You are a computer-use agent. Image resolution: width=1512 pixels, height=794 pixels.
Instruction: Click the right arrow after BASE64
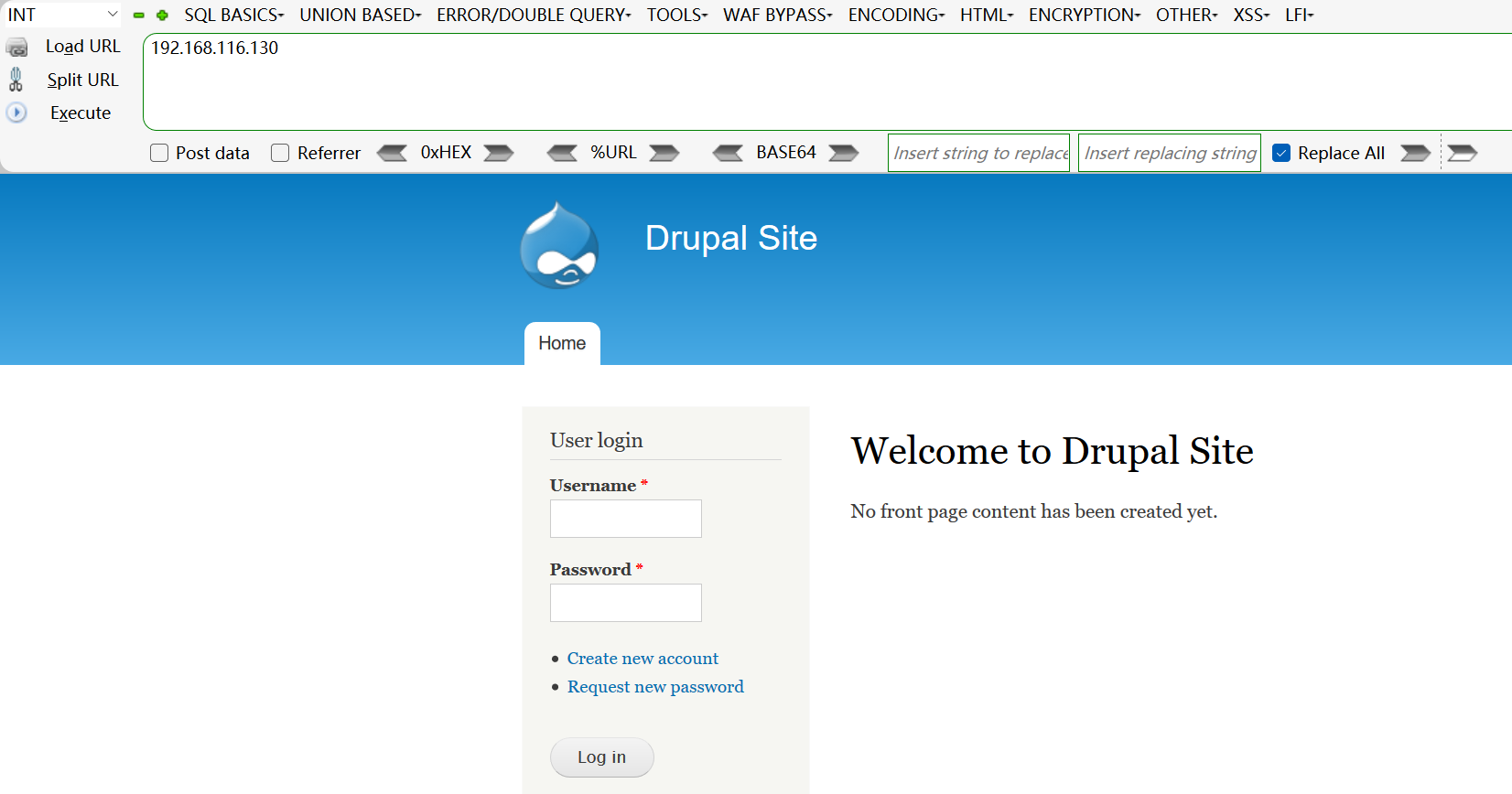tap(844, 153)
